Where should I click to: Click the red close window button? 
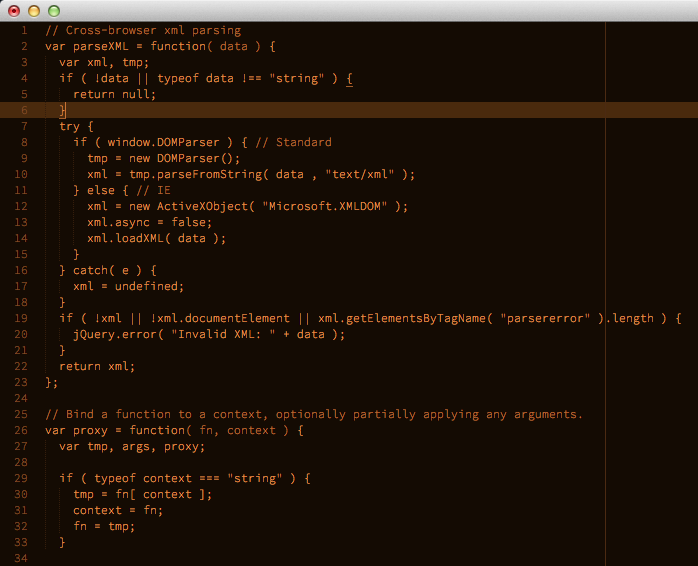point(14,11)
